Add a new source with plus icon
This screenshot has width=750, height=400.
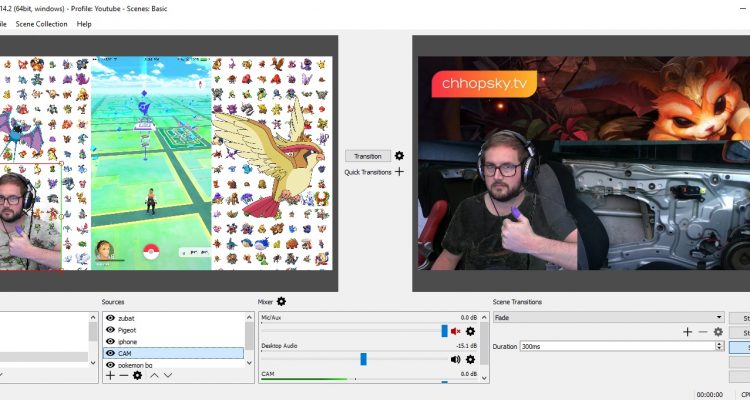(110, 376)
